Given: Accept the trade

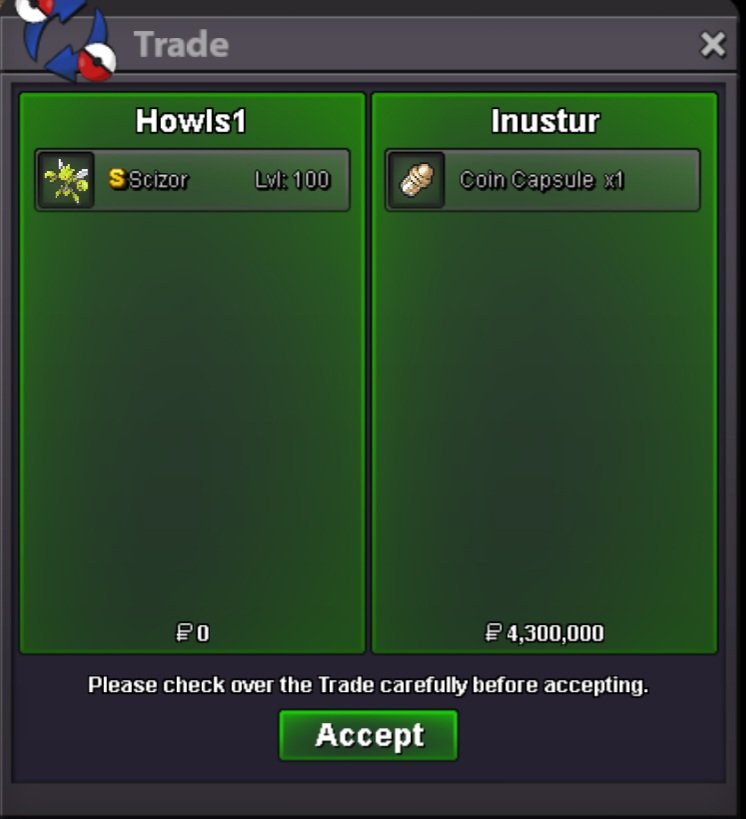Looking at the screenshot, I should pos(368,735).
